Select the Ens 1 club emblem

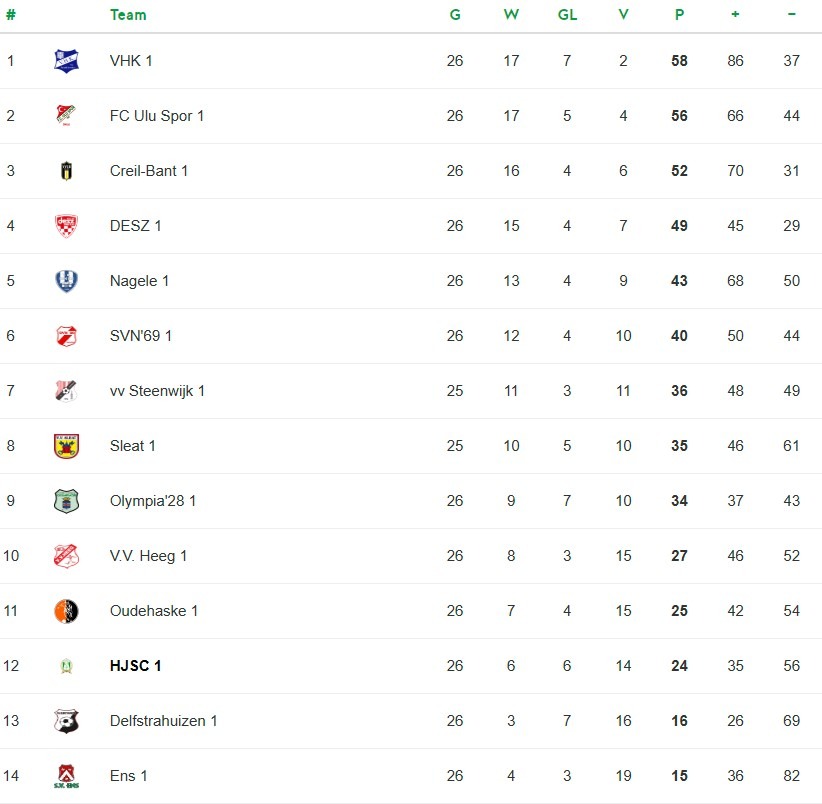coord(66,776)
